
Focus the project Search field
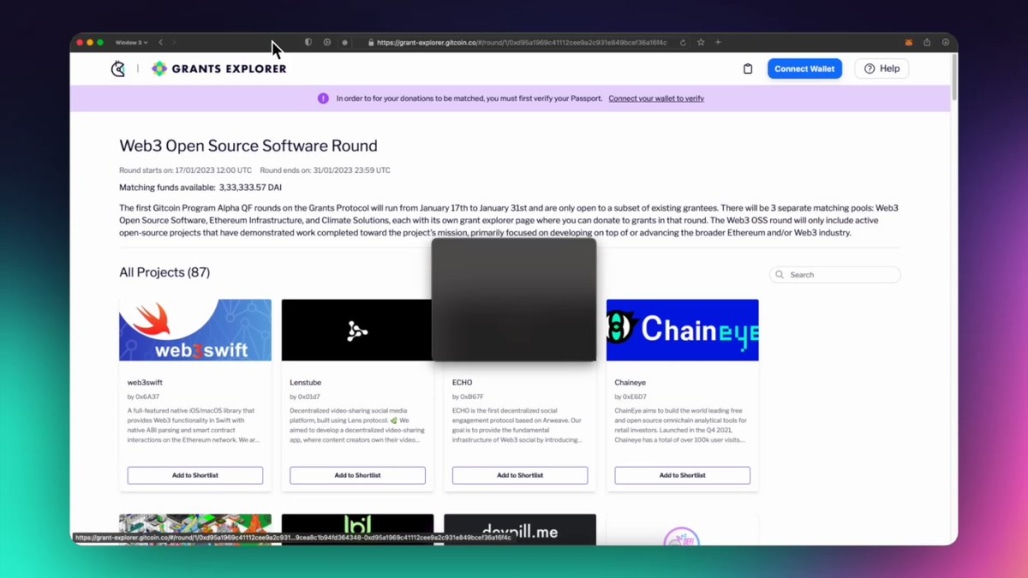(x=835, y=275)
